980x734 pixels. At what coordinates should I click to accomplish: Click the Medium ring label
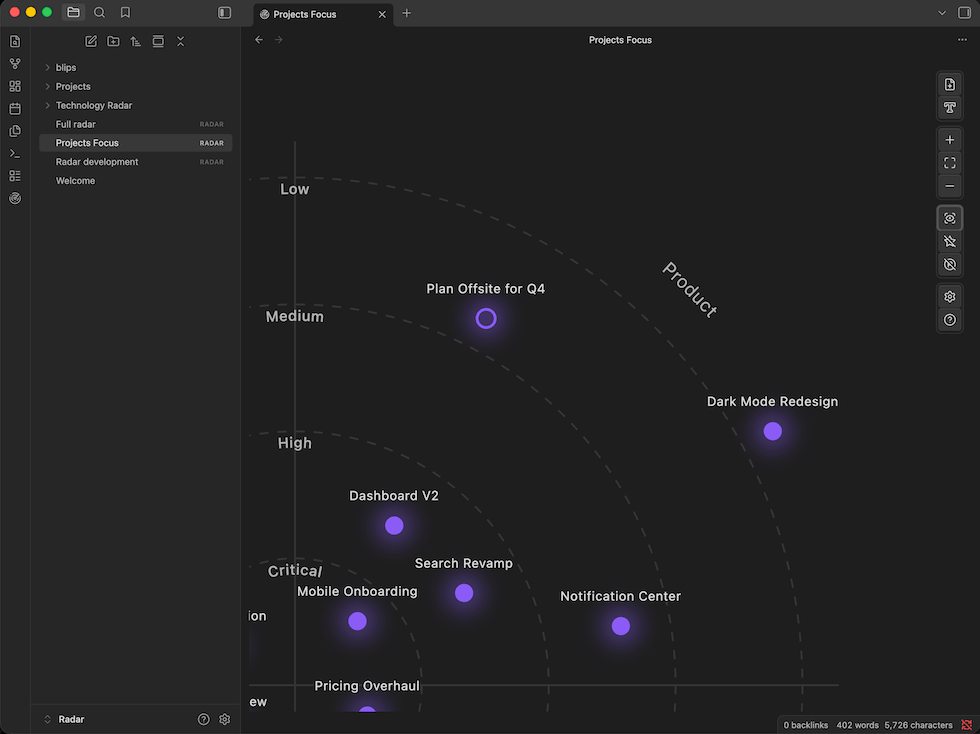(x=294, y=316)
